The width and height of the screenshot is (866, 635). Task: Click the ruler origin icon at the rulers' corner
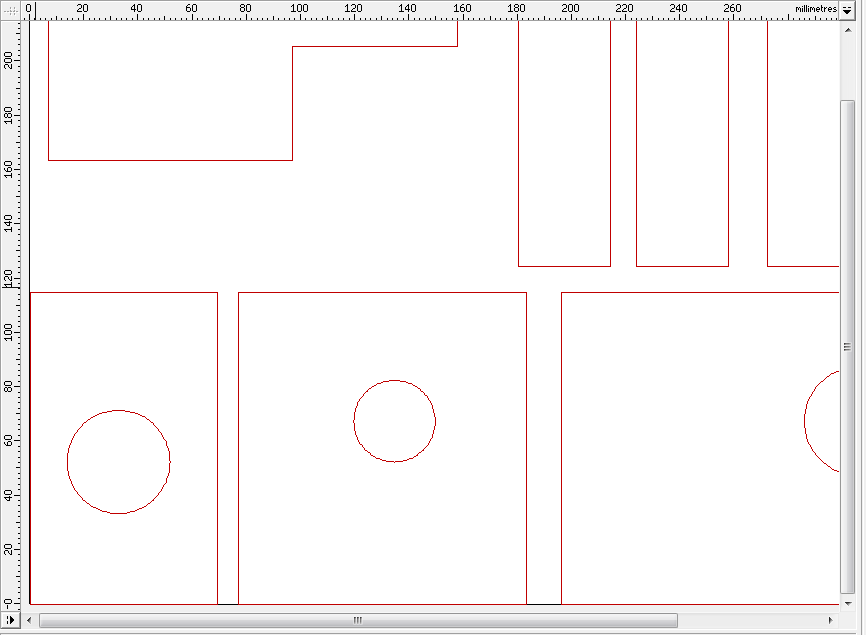pos(10,9)
